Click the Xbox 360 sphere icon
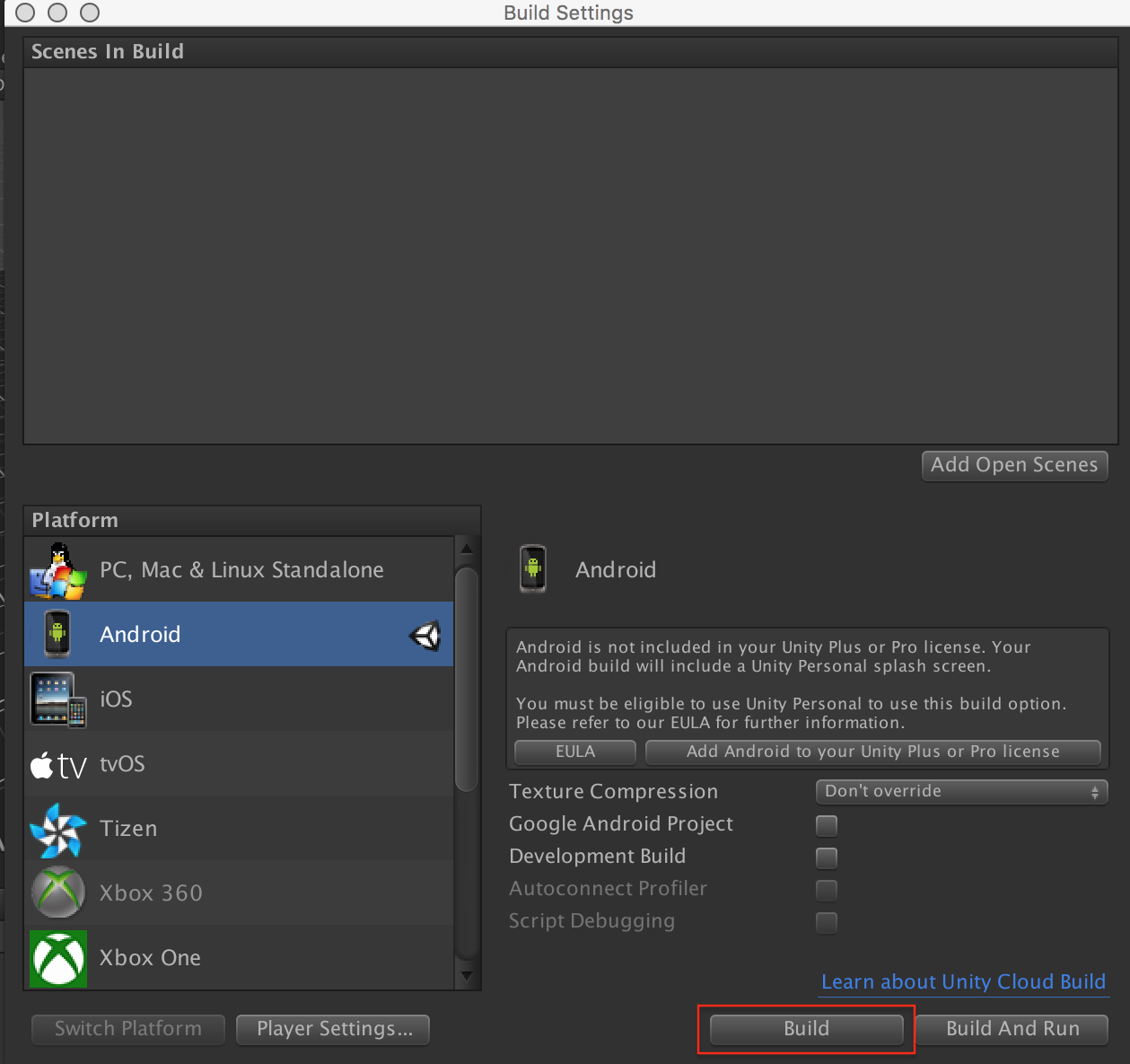Viewport: 1130px width, 1064px height. click(58, 893)
